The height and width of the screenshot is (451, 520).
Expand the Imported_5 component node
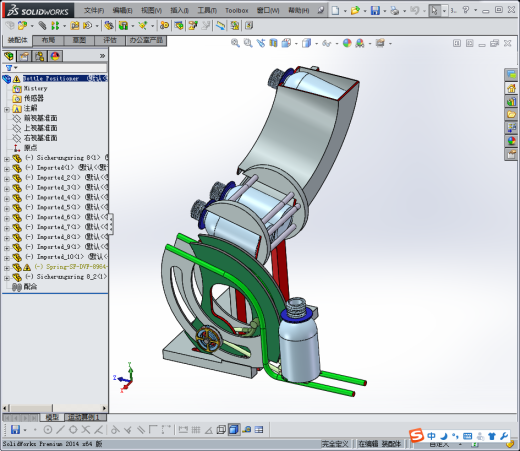tap(7, 209)
